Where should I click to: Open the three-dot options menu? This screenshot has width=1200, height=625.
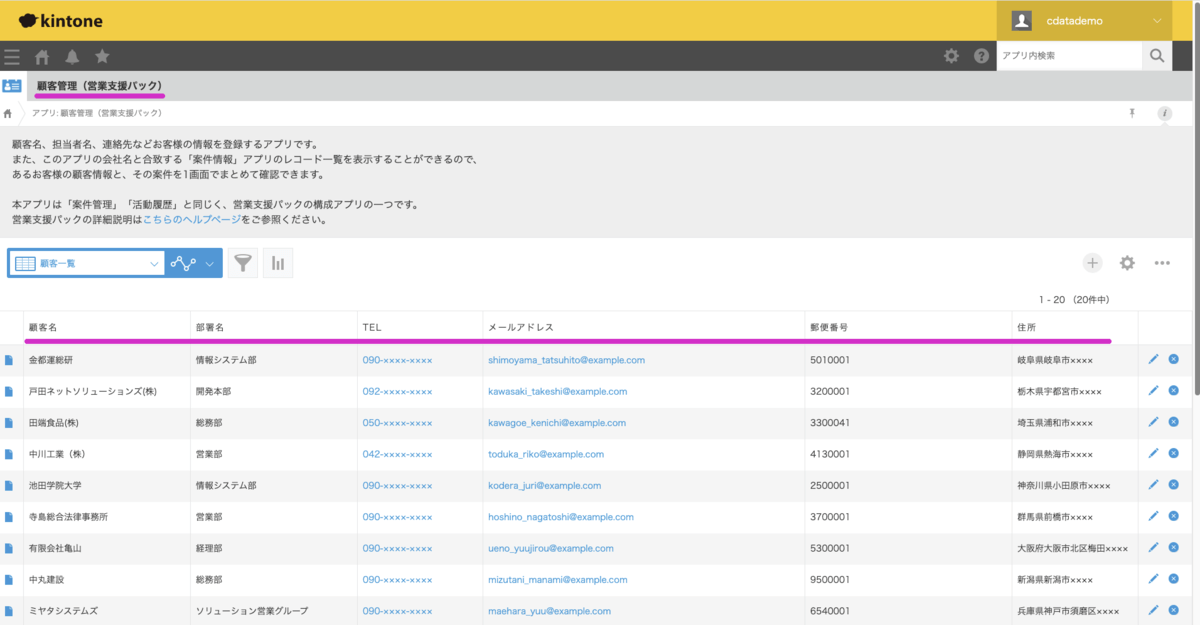pyautogui.click(x=1162, y=263)
